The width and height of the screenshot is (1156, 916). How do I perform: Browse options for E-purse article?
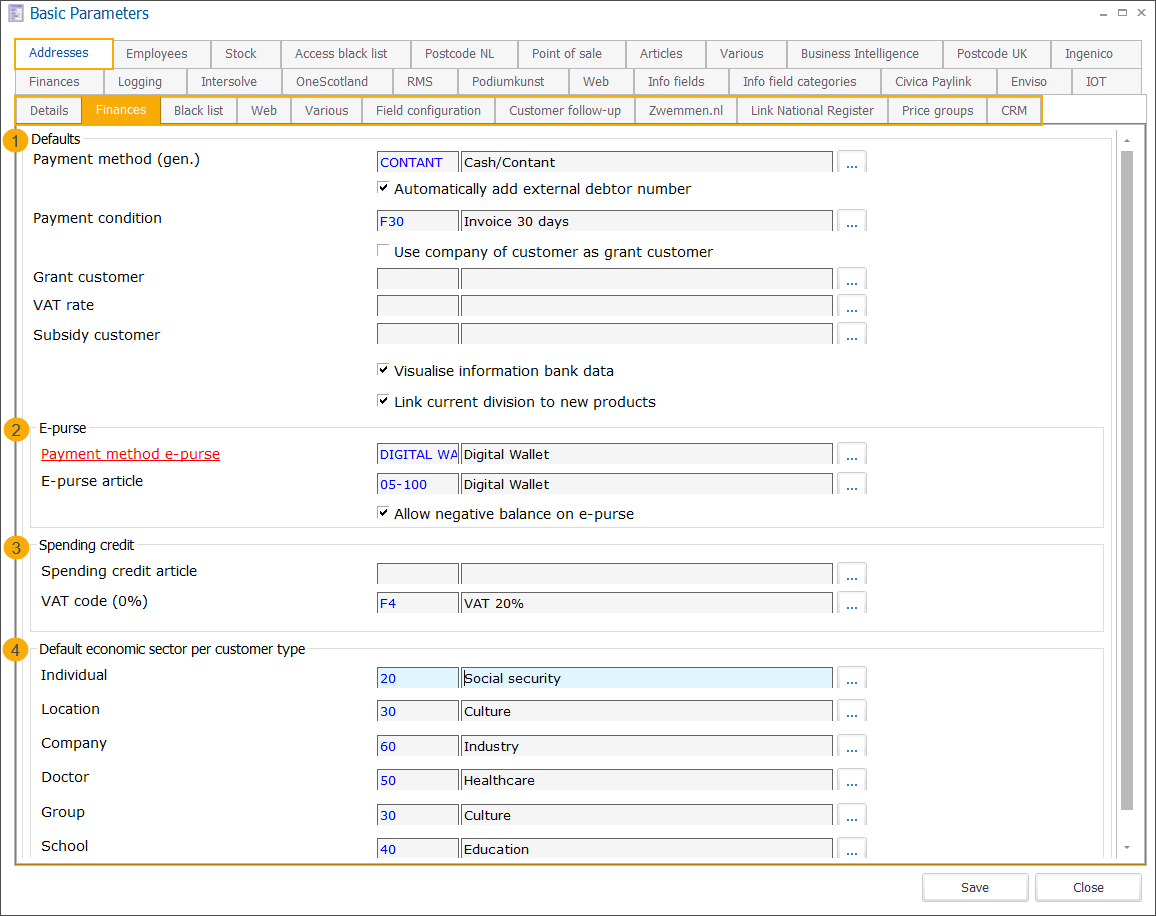point(851,485)
